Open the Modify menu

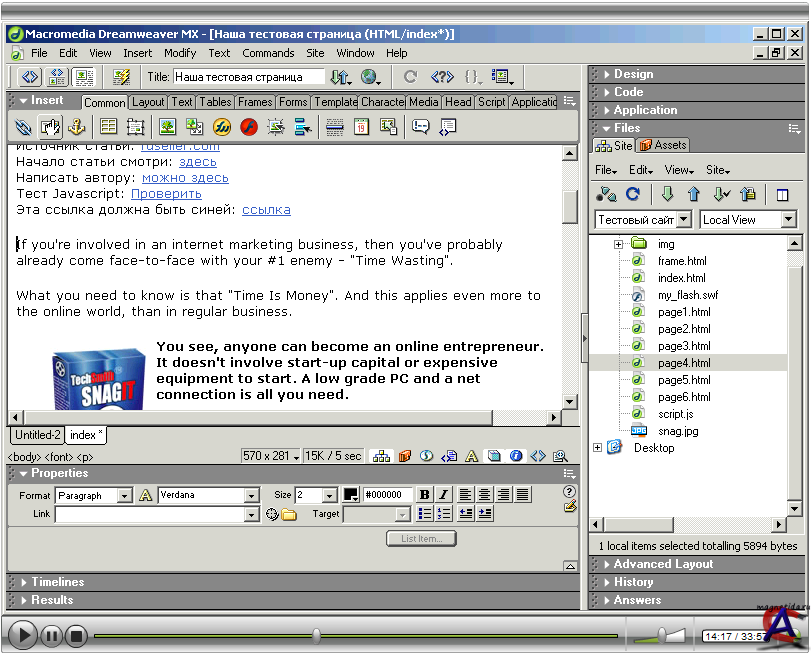point(180,53)
